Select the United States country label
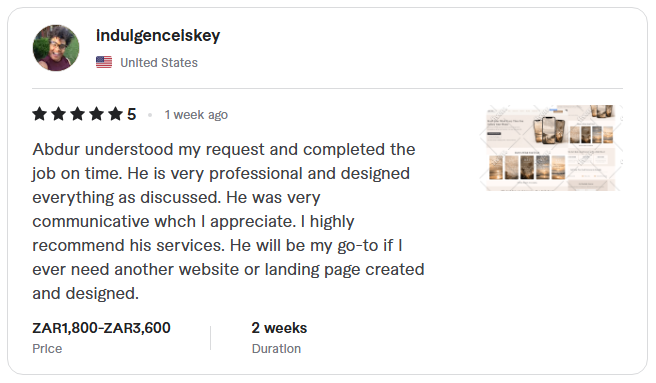The width and height of the screenshot is (656, 383). 159,63
